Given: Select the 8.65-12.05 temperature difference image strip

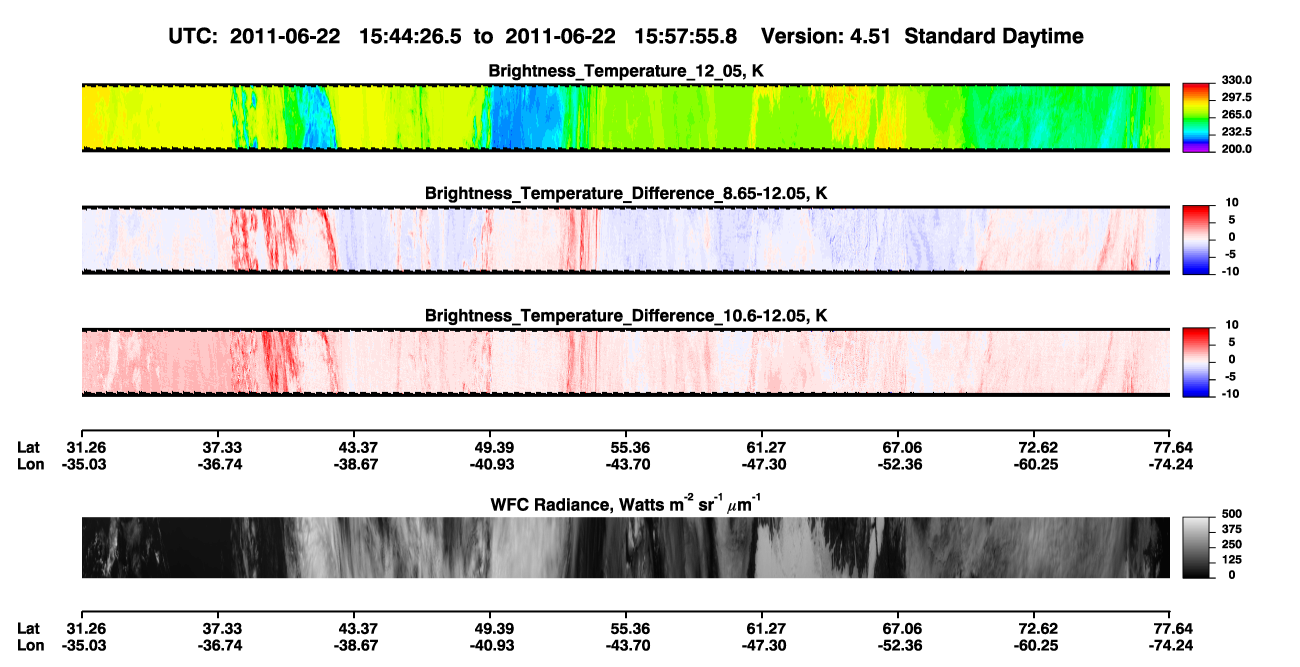Looking at the screenshot, I should point(626,239).
